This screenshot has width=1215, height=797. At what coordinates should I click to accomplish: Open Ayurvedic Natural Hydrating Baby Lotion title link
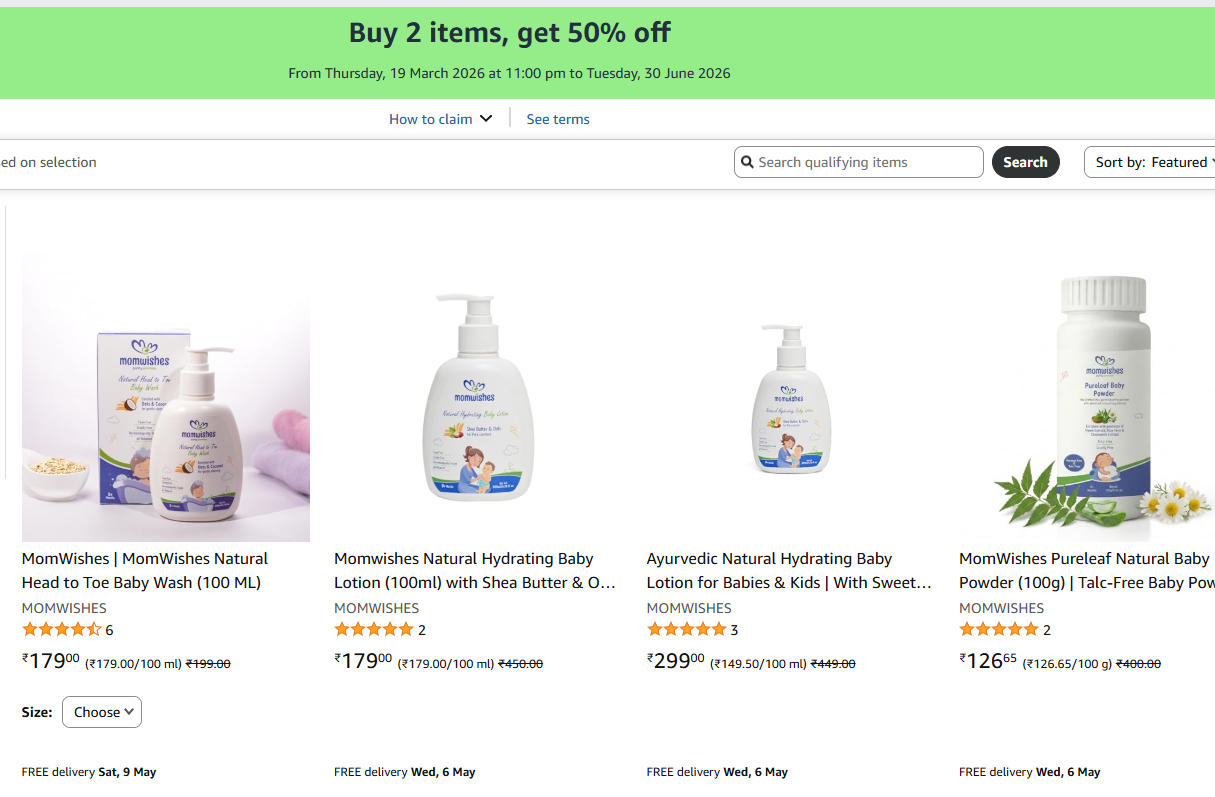click(x=789, y=571)
